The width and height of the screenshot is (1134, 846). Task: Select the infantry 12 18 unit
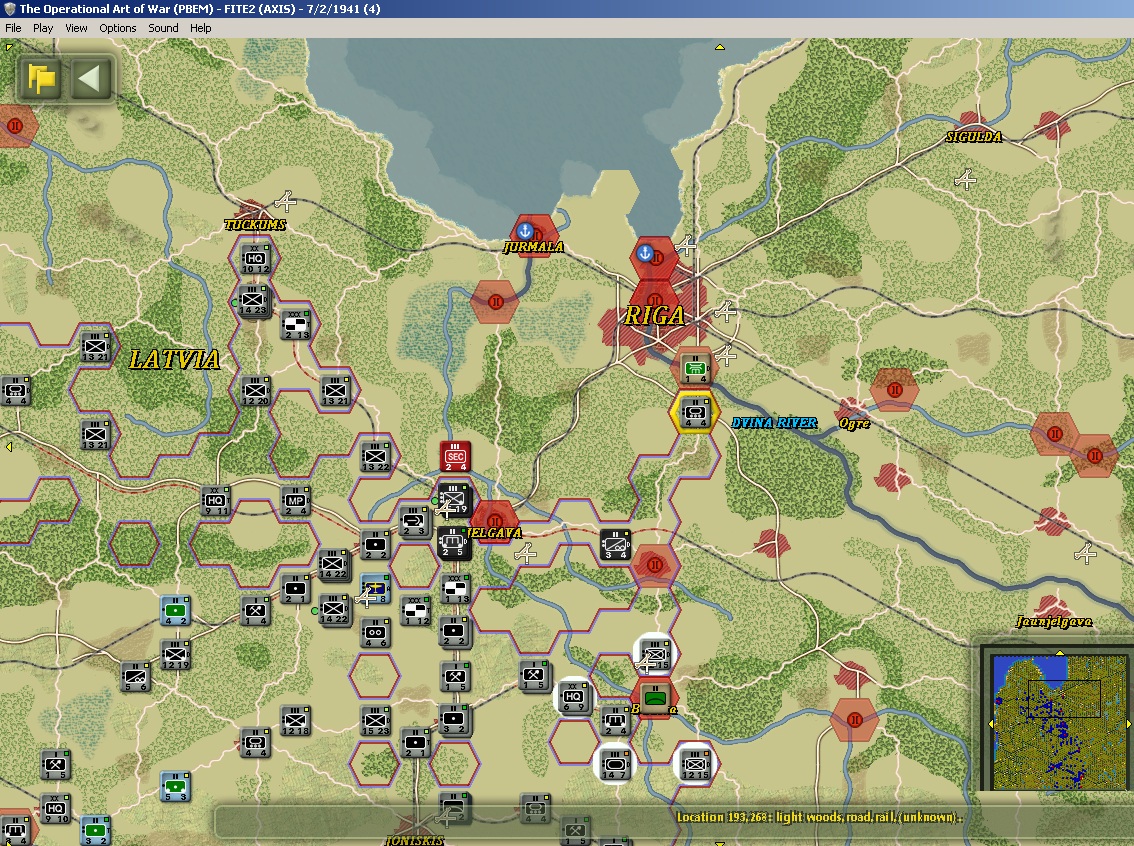(x=295, y=721)
